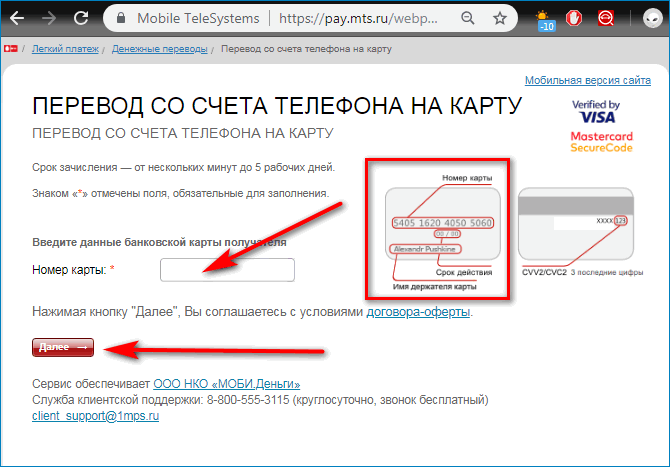The width and height of the screenshot is (670, 467).
Task: Click the Verified by VISA logo
Action: pos(596,112)
